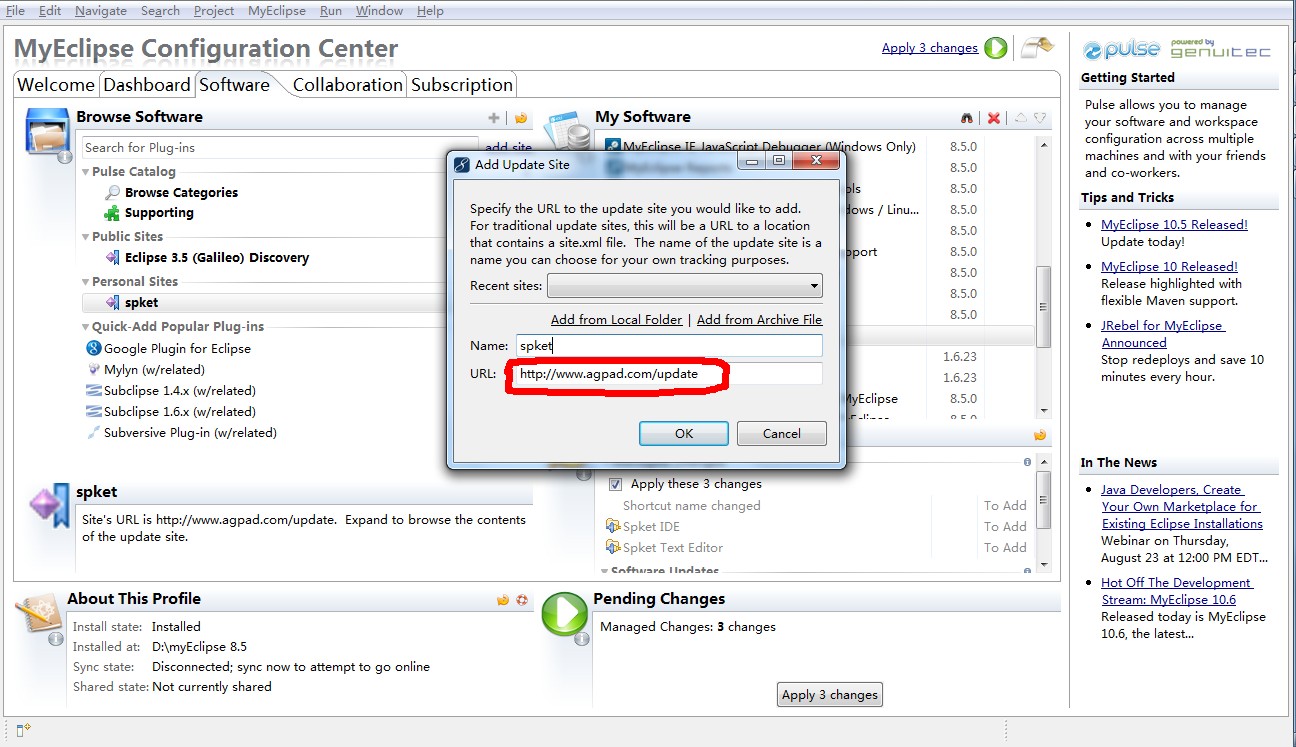Click the Google icon for Google Plugin

click(94, 348)
